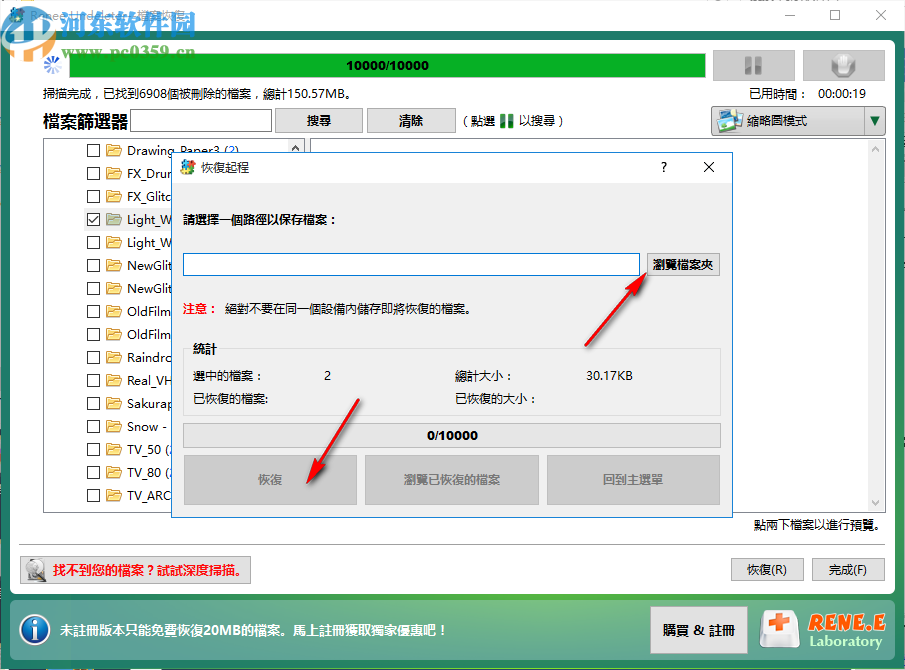The width and height of the screenshot is (905, 670).
Task: Click the dialog help question mark
Action: point(664,167)
